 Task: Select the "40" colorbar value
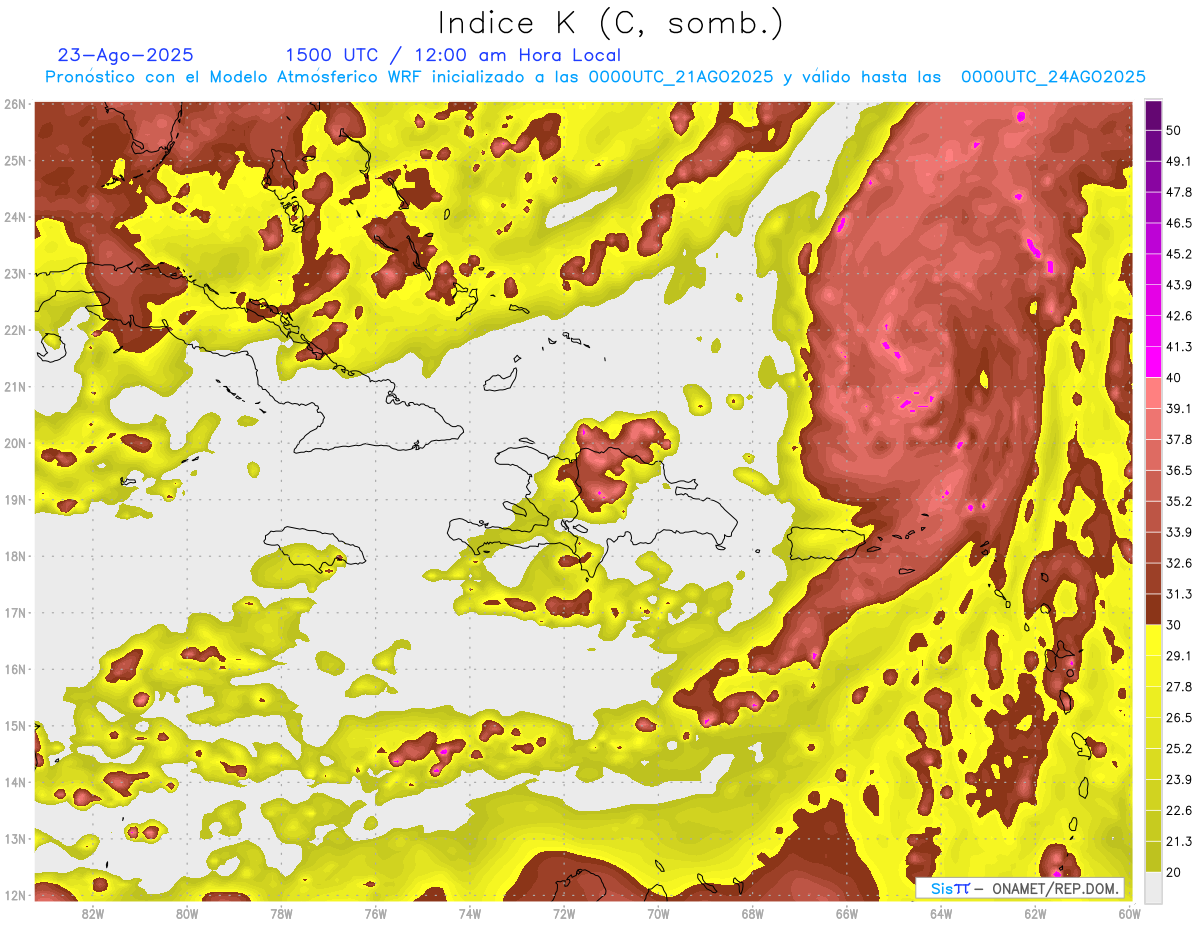[x=1176, y=377]
